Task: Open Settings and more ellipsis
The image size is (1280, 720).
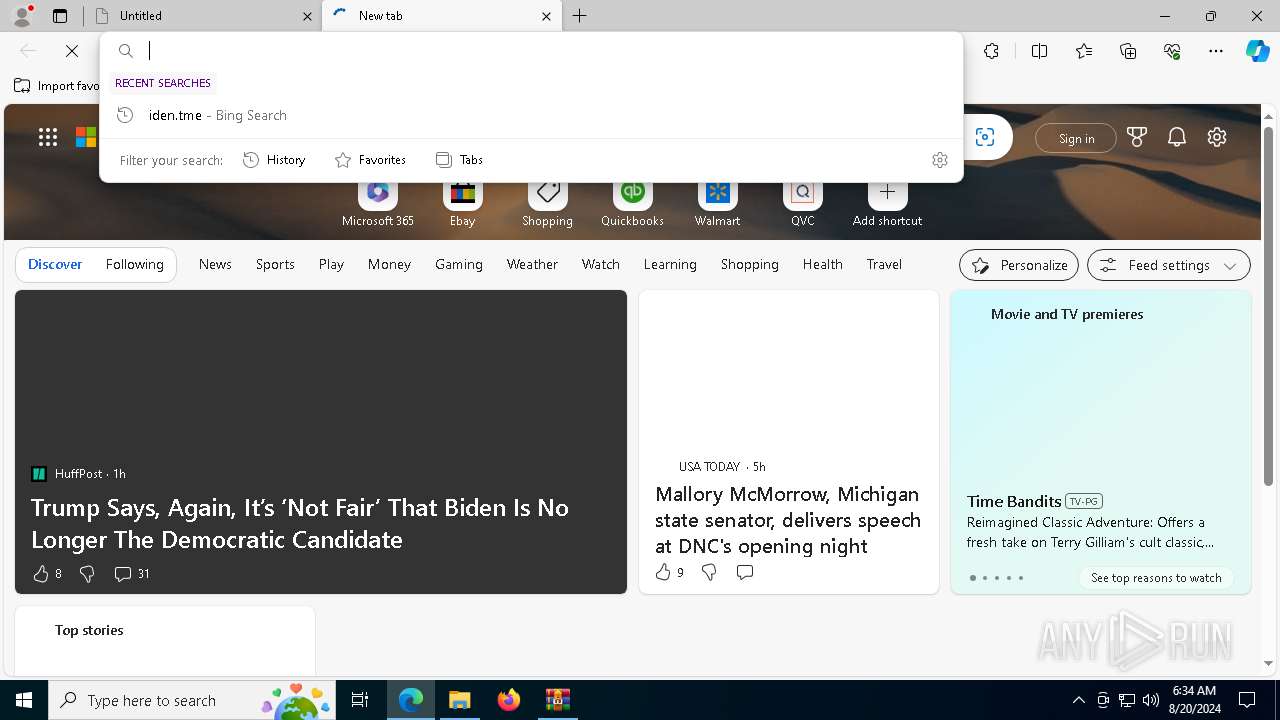Action: (x=1216, y=51)
